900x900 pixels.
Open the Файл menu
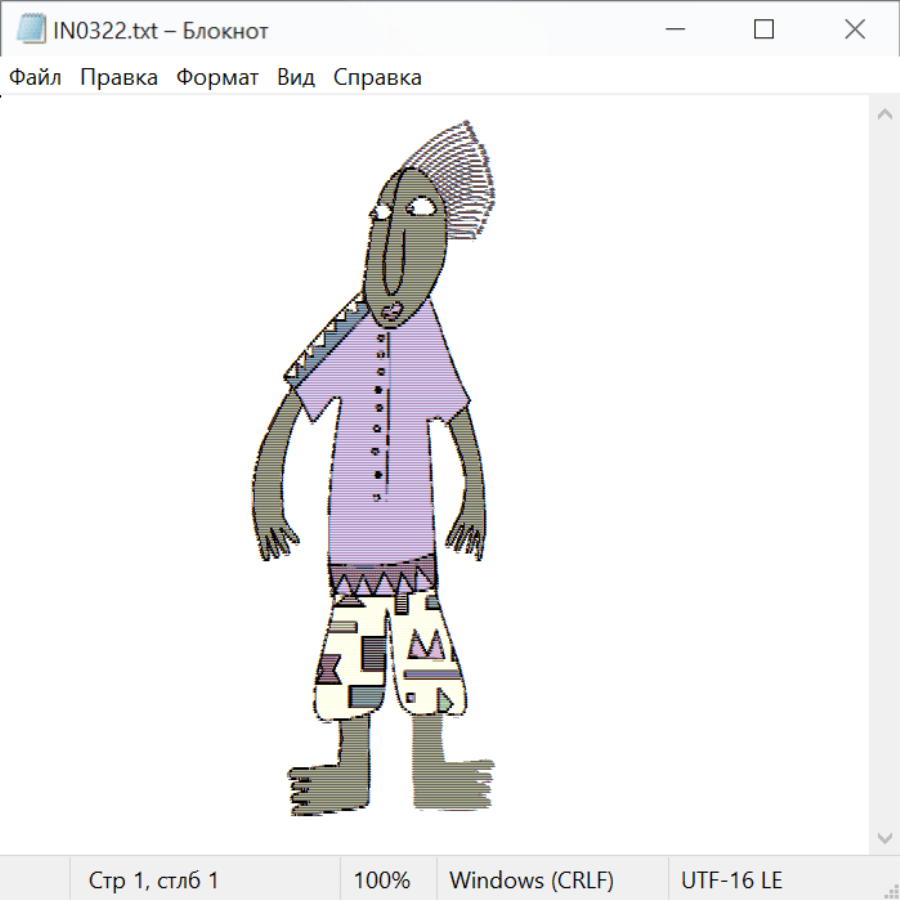pyautogui.click(x=36, y=78)
